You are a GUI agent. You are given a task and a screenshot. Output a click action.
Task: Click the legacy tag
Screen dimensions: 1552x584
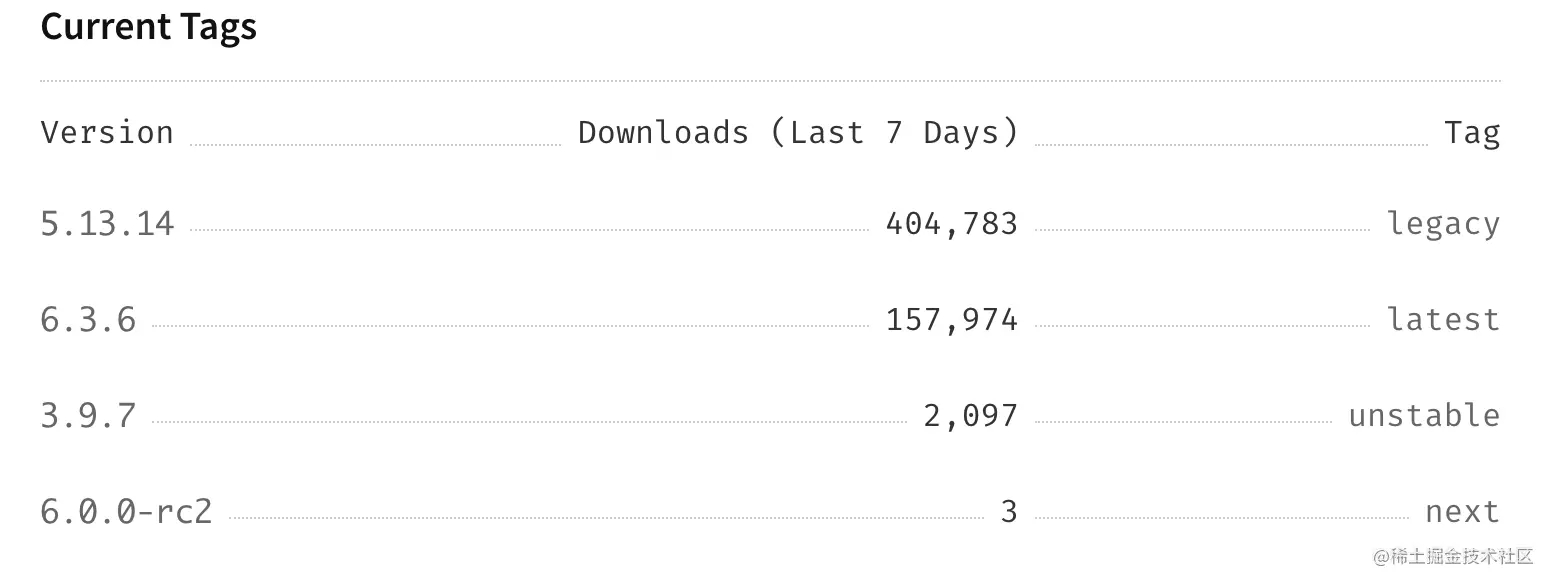click(1443, 224)
